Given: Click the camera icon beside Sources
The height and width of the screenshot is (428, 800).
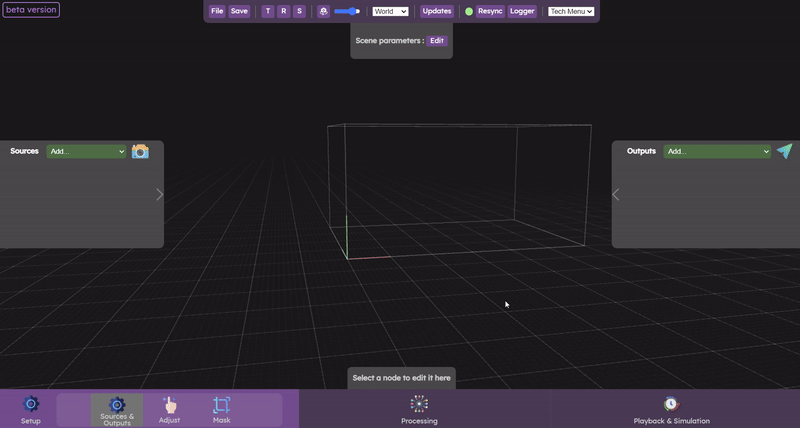Looking at the screenshot, I should [x=140, y=151].
